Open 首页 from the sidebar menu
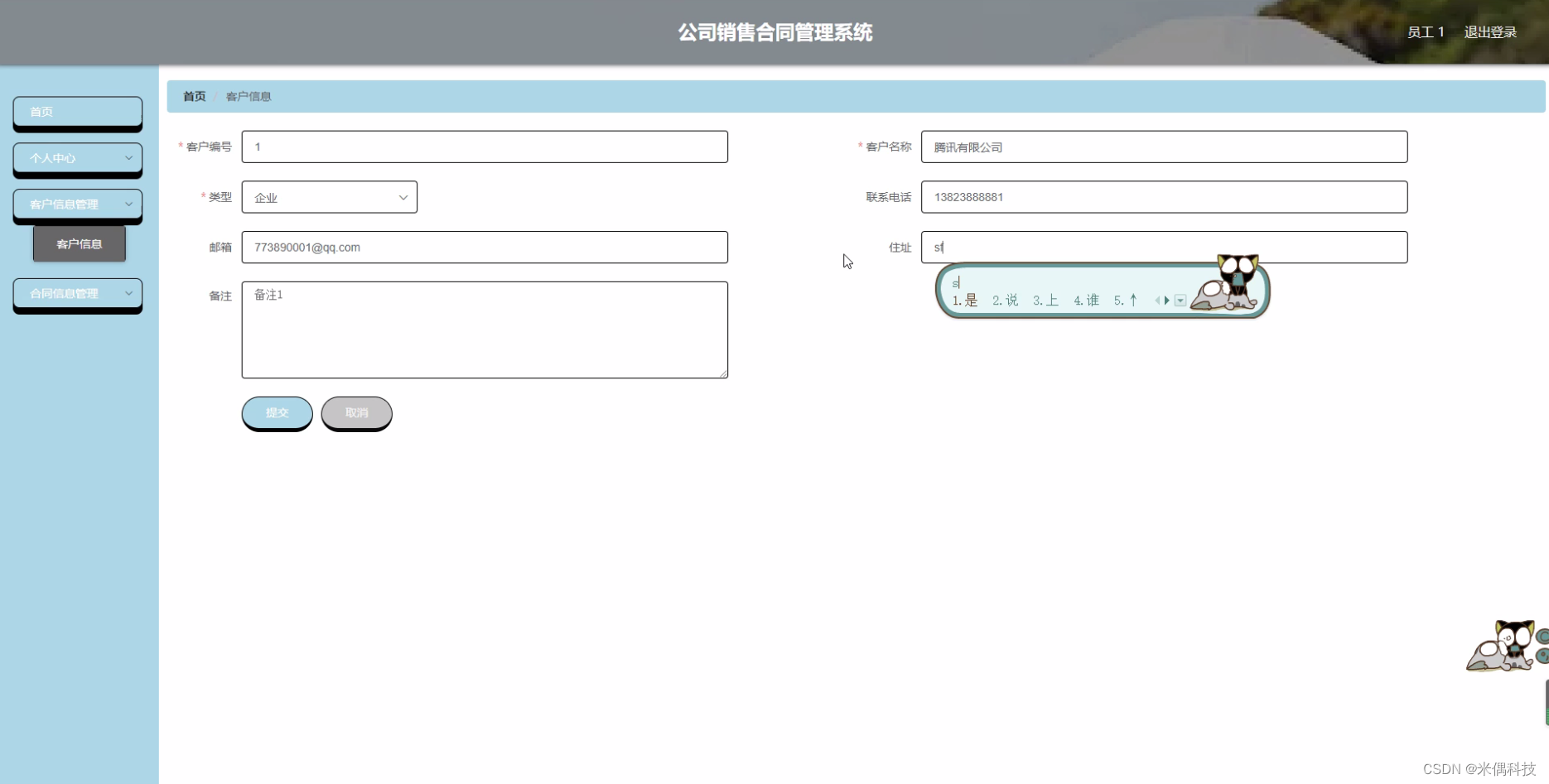The image size is (1549, 784). pos(77,112)
